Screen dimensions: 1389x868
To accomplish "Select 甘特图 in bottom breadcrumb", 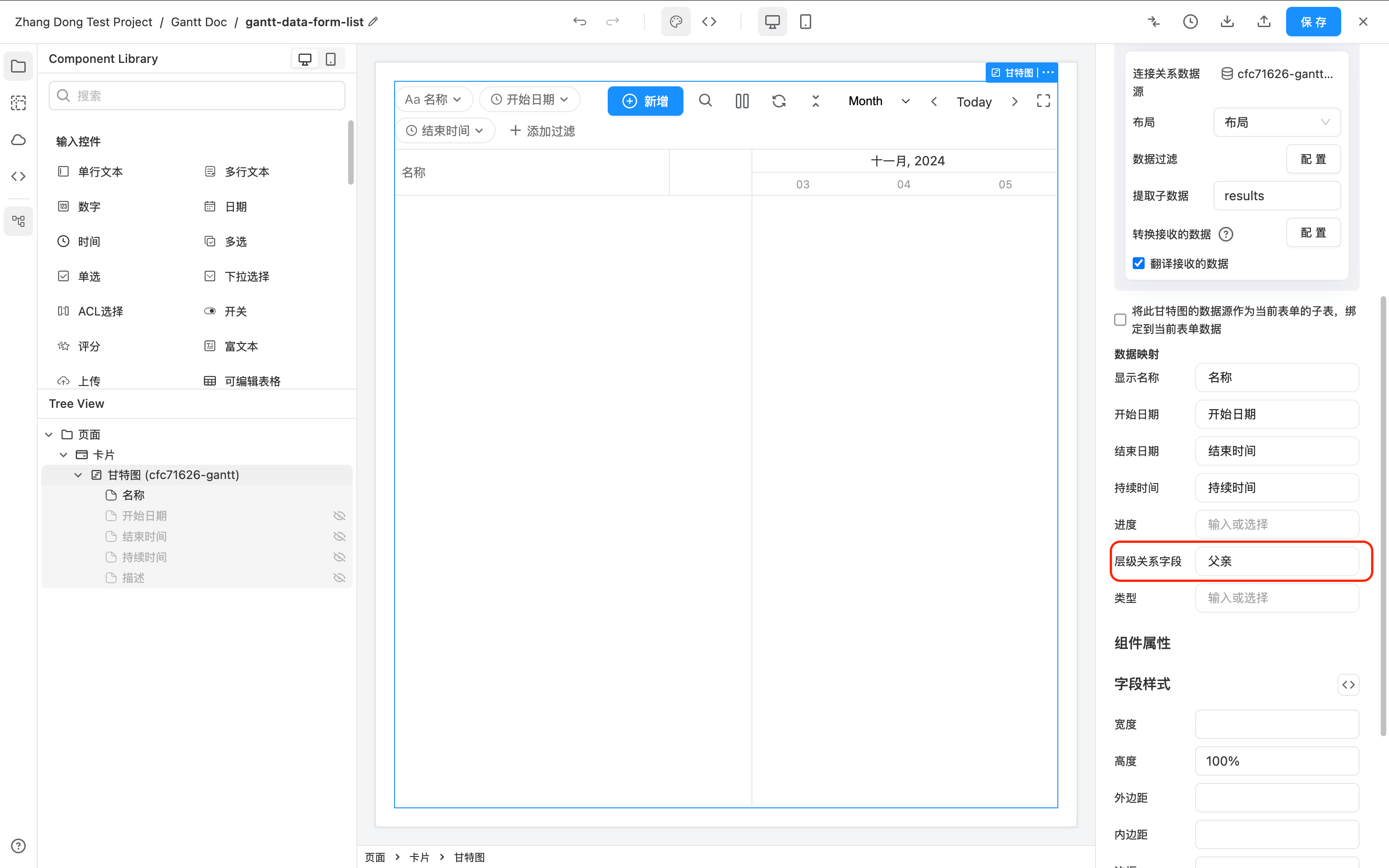I will [x=469, y=857].
